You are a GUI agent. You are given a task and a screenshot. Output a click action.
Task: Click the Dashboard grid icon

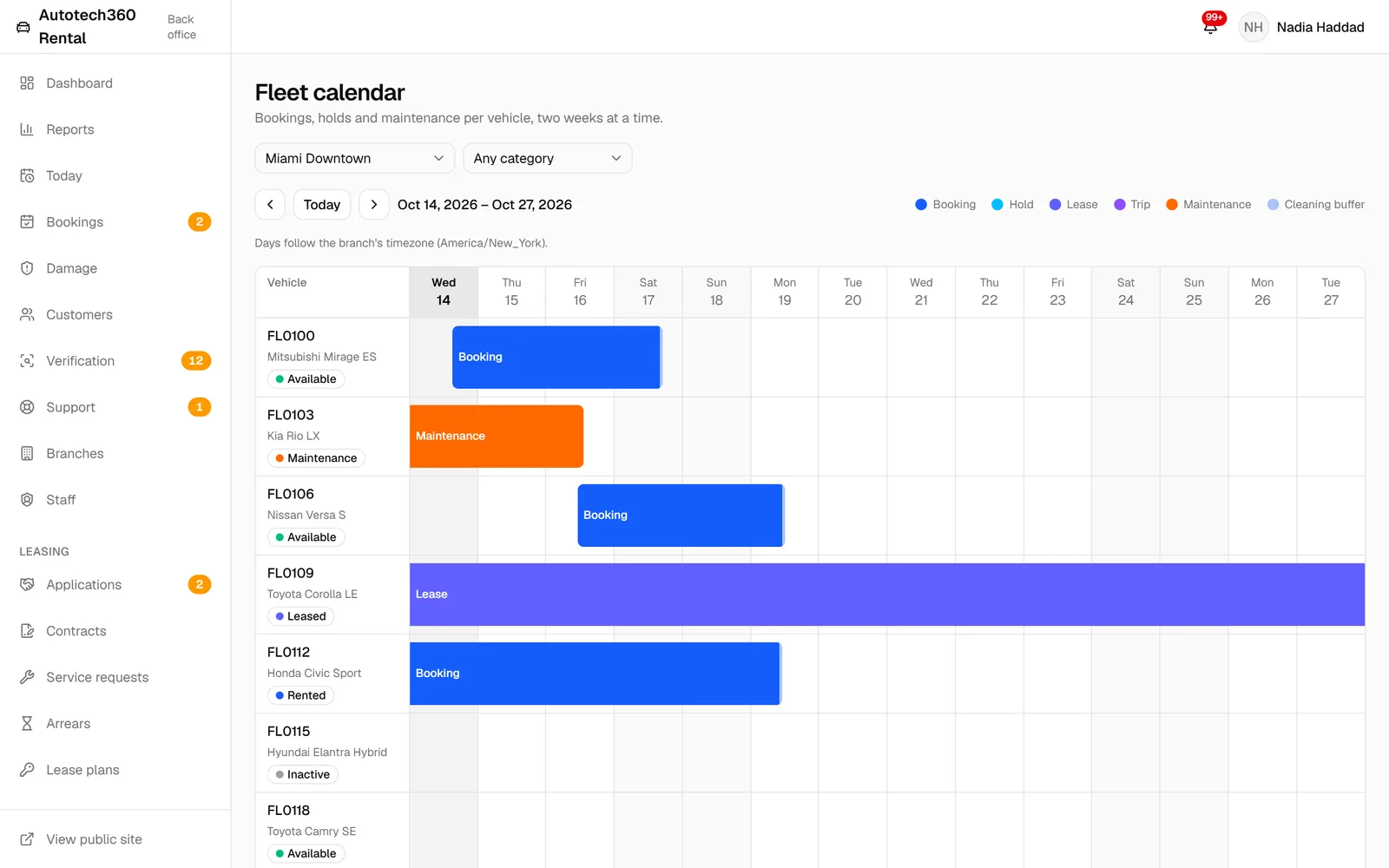tap(27, 83)
